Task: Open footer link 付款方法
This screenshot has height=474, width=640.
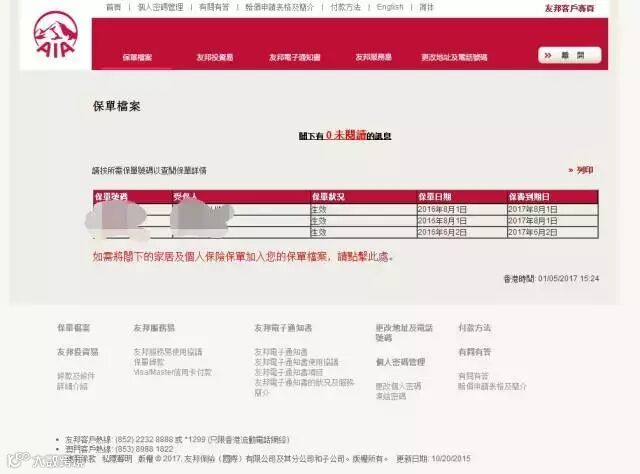Action: coord(474,327)
